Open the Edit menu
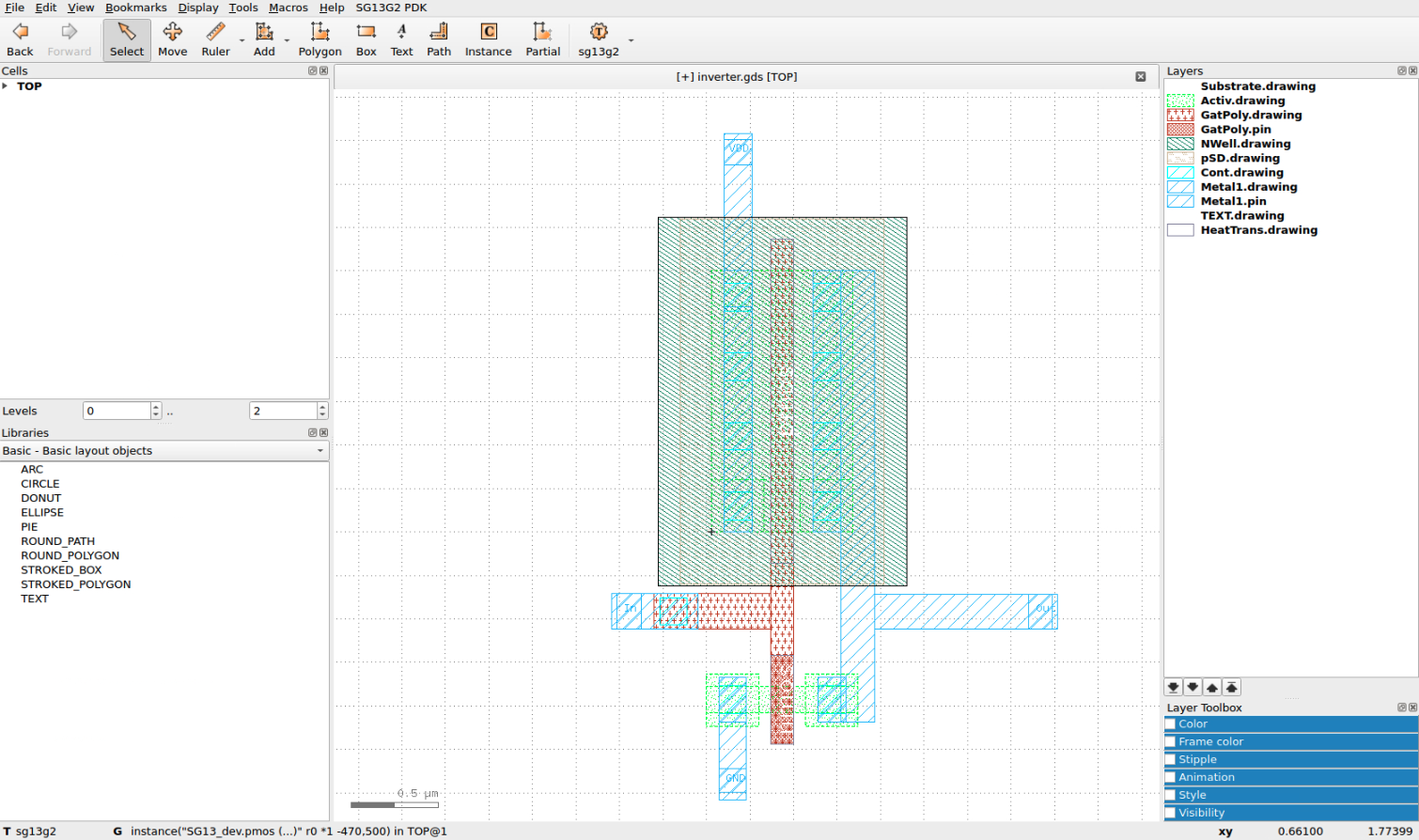Image resolution: width=1419 pixels, height=840 pixels. (x=46, y=8)
